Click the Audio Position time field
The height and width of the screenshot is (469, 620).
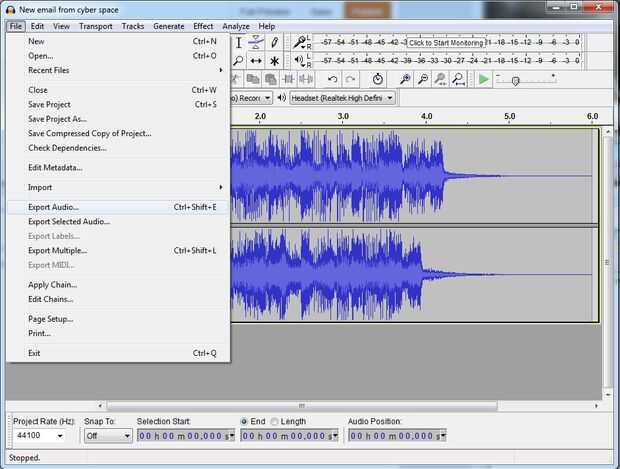click(x=395, y=436)
